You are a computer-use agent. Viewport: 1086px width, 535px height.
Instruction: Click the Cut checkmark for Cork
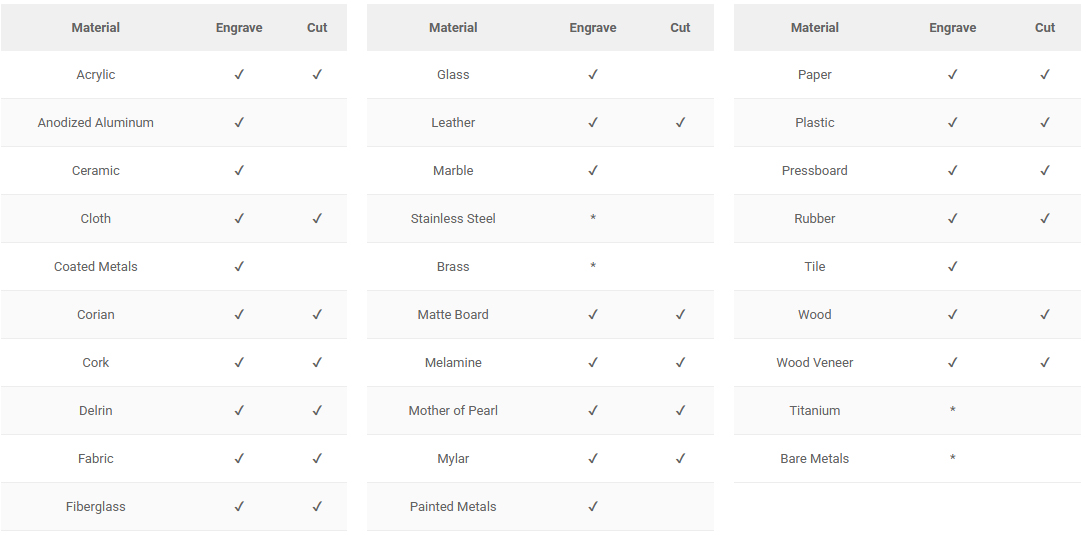[x=317, y=363]
